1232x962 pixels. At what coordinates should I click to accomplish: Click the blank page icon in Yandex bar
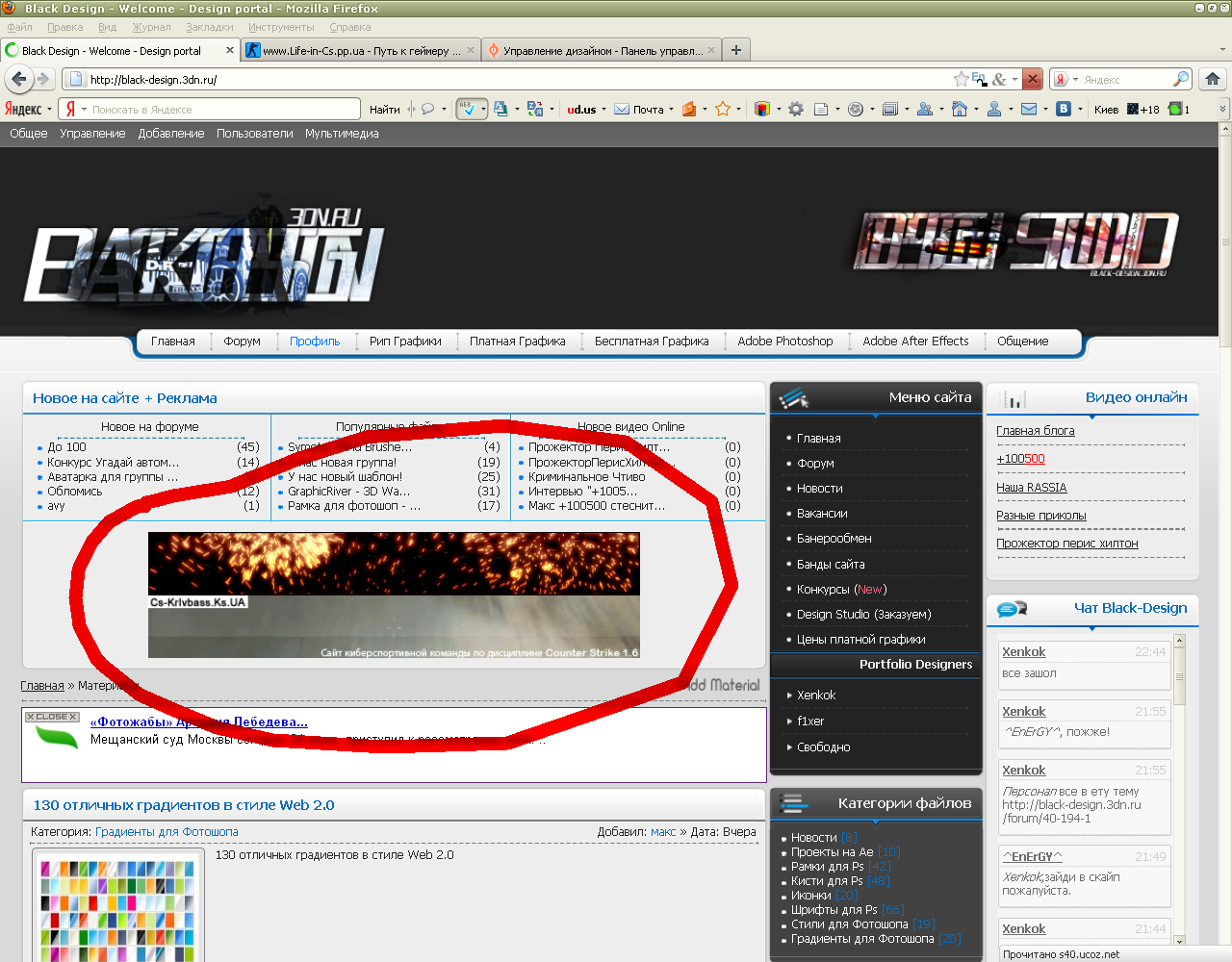click(821, 109)
